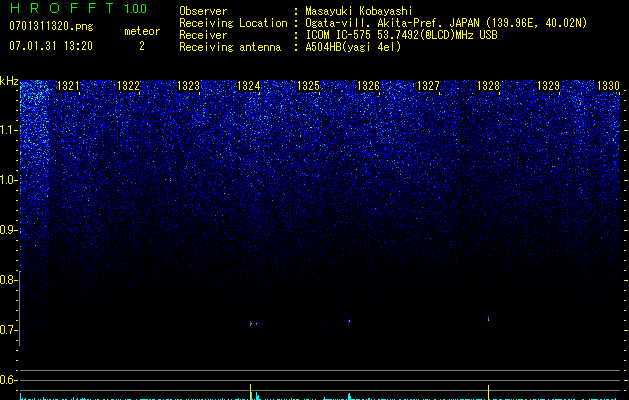Select the ICOM IC-575 53.7492 MHz USB text

tap(401, 35)
